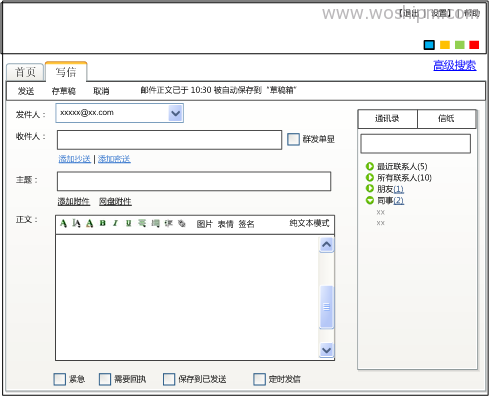Select the second xx contact under 同事
Viewport: 489px width, 396px height.
pyautogui.click(x=381, y=223)
